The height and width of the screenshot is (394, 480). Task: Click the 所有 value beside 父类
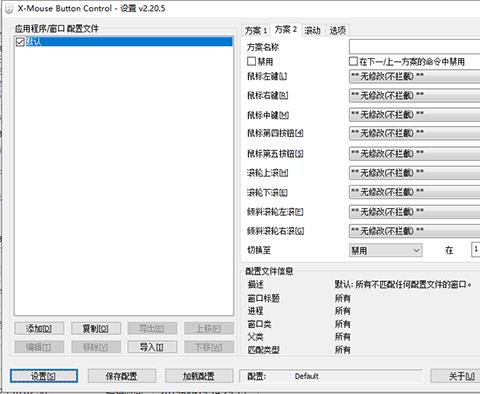342,337
